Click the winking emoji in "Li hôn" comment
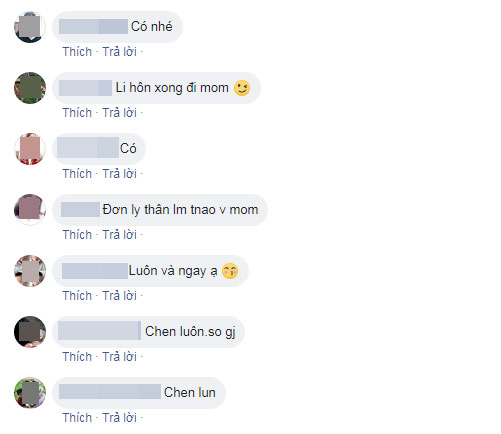The width and height of the screenshot is (501, 434). pyautogui.click(x=242, y=88)
